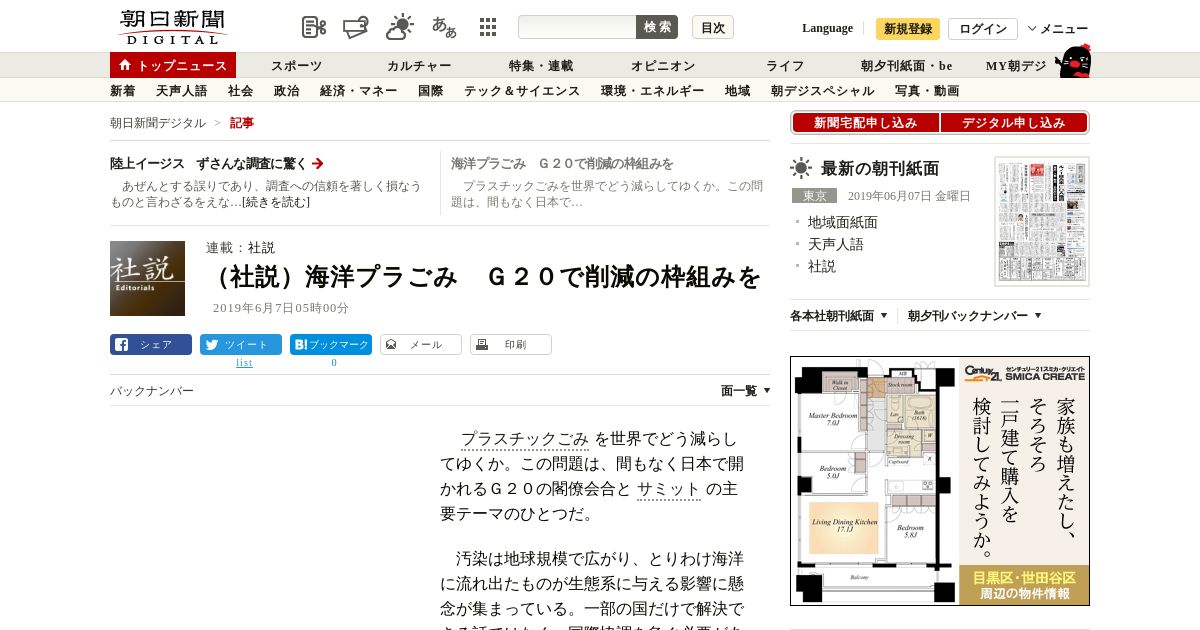The width and height of the screenshot is (1200, 630).
Task: Select the カルチャー tab
Action: (x=419, y=66)
